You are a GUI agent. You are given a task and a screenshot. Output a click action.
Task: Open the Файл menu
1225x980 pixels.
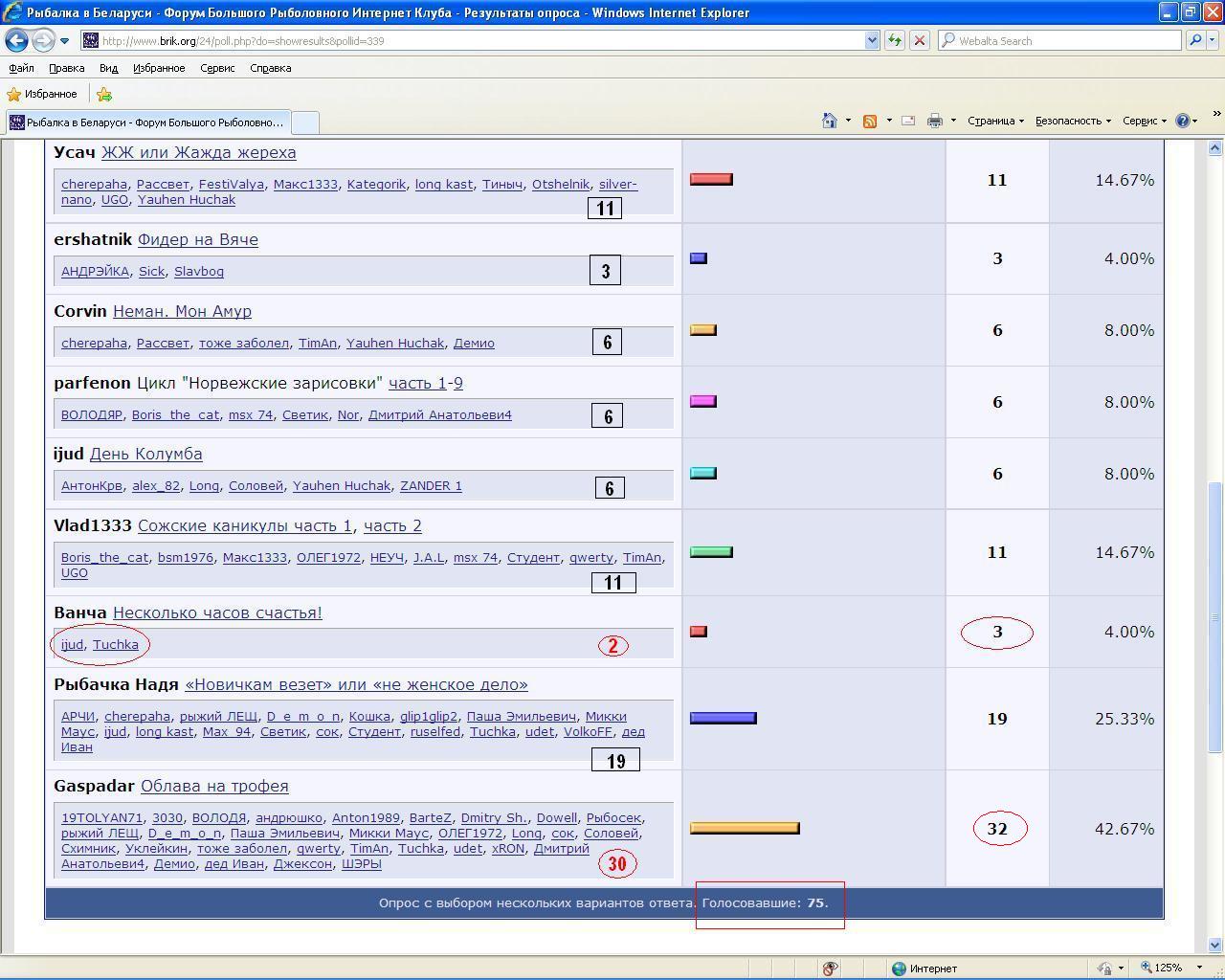(x=21, y=68)
